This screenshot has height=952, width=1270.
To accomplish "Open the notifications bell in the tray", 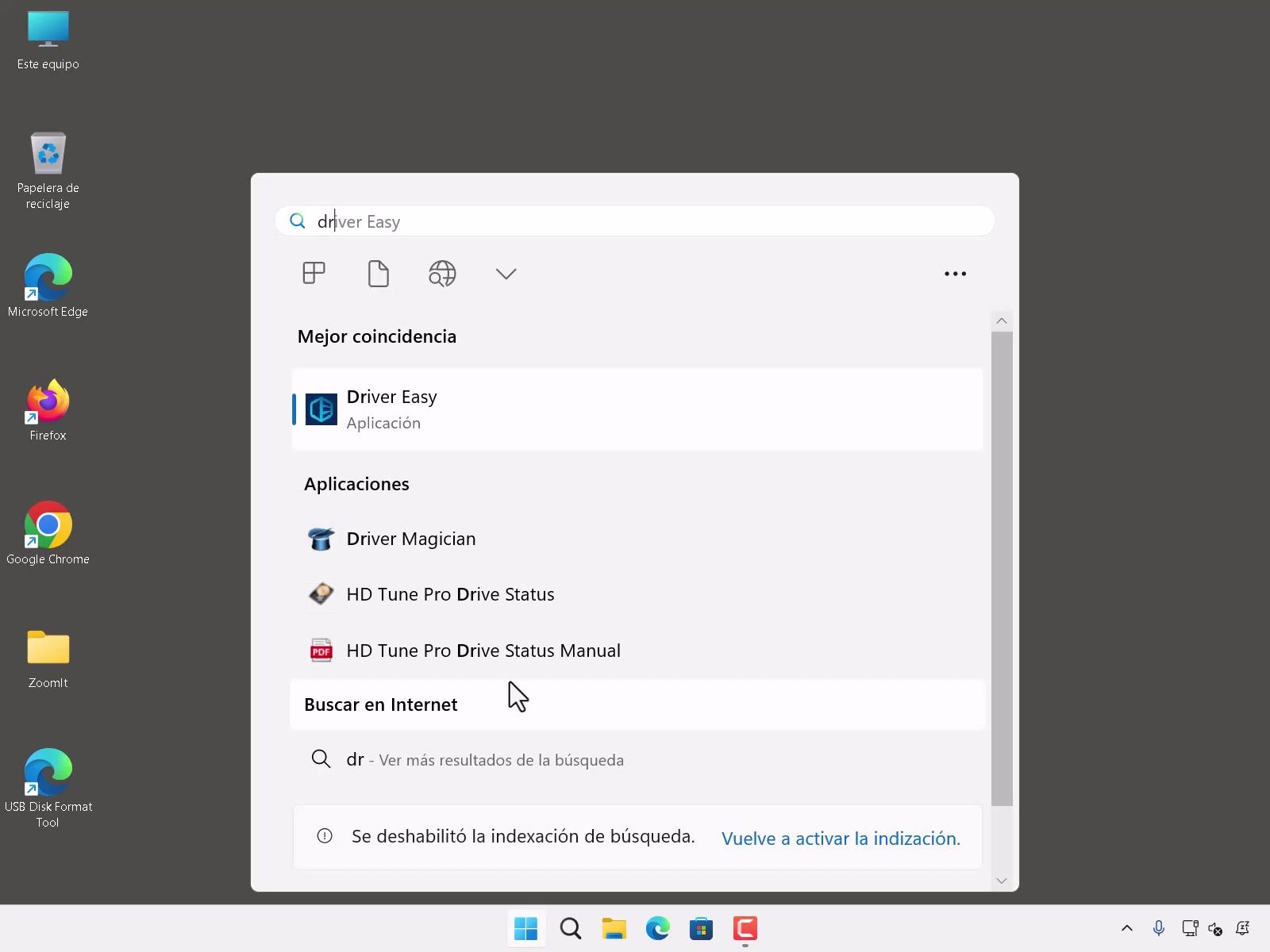I will tap(1243, 928).
